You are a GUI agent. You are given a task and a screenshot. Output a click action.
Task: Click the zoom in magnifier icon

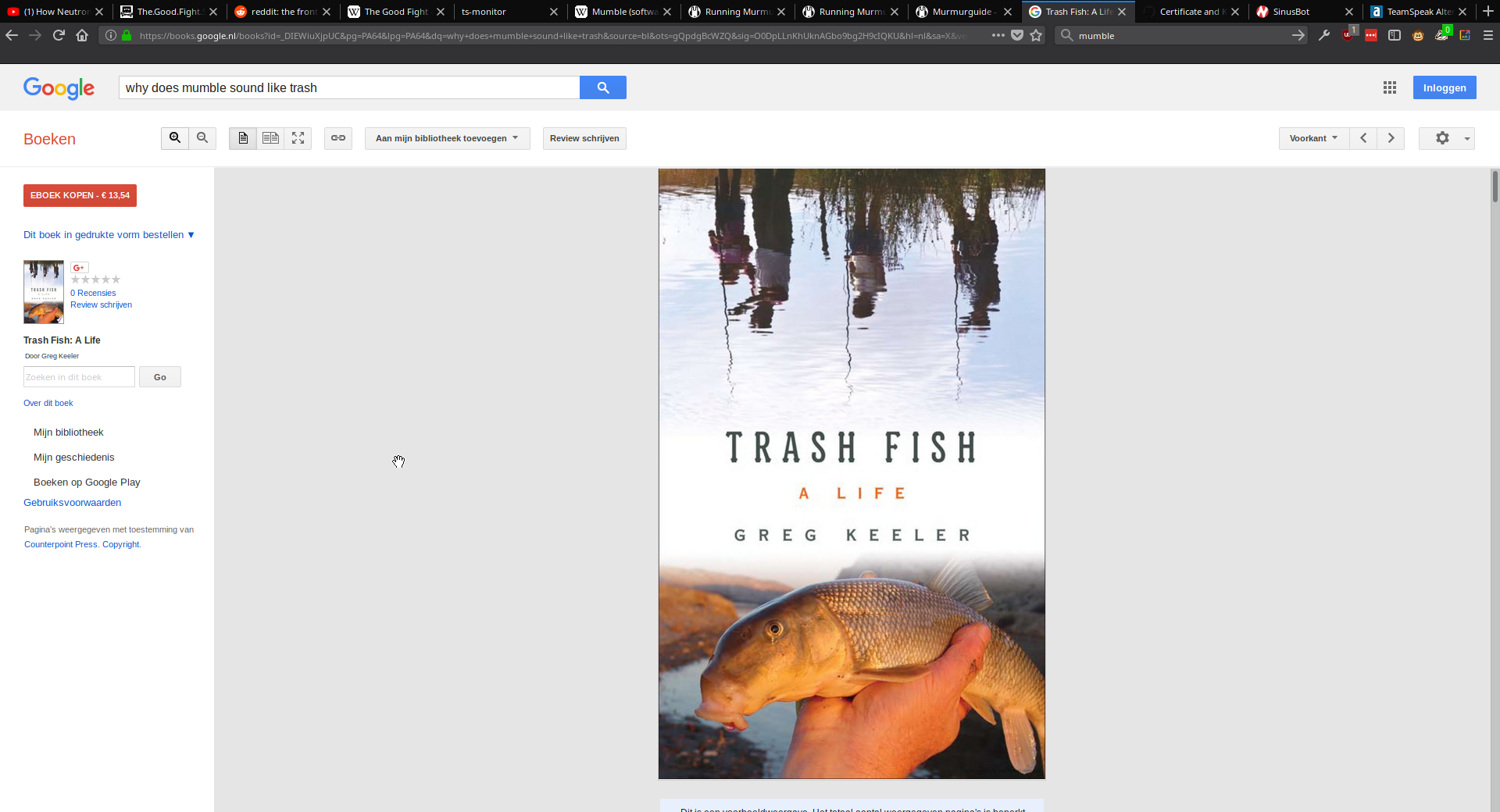click(x=175, y=138)
